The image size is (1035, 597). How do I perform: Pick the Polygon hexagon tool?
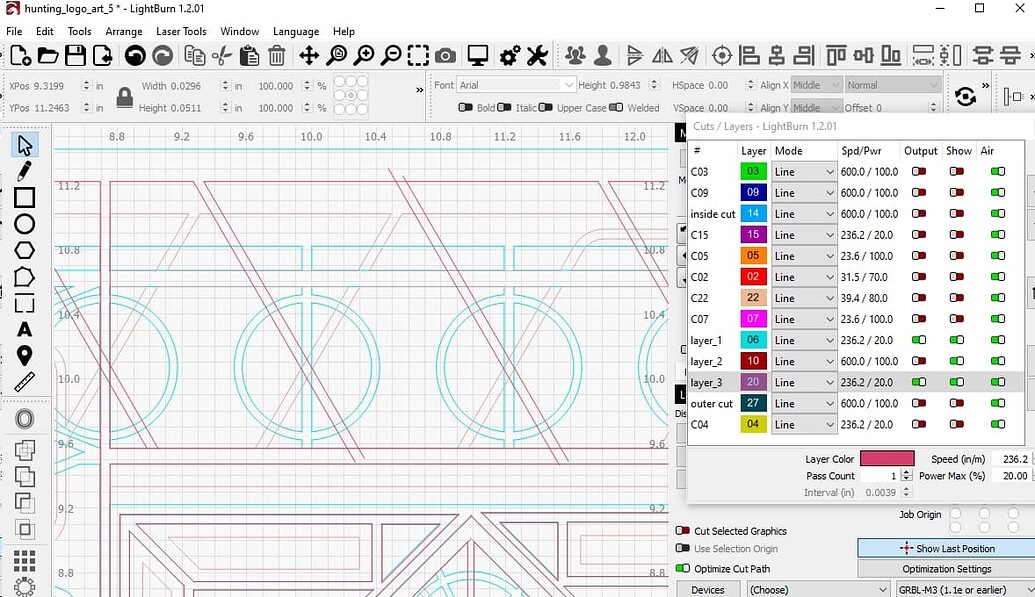(x=24, y=251)
